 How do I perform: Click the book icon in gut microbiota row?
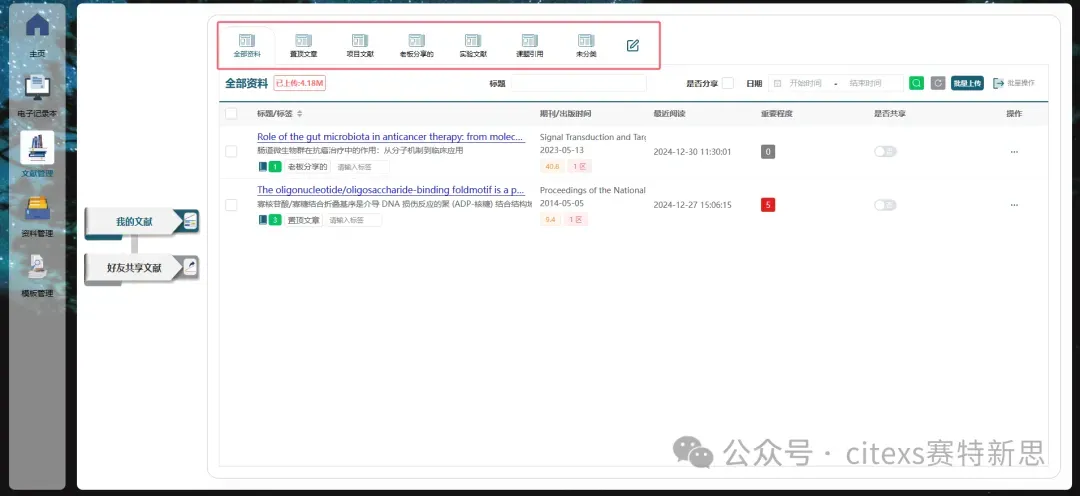pos(262,167)
